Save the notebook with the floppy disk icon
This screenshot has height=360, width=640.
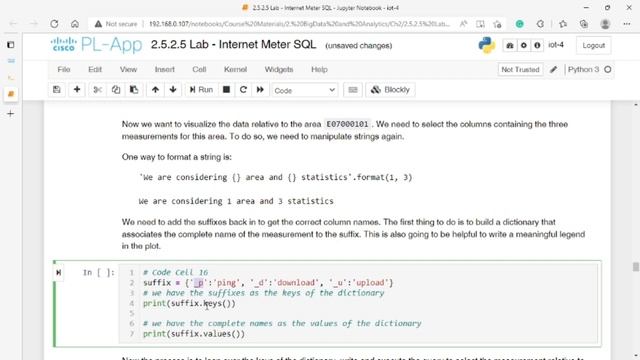click(57, 90)
